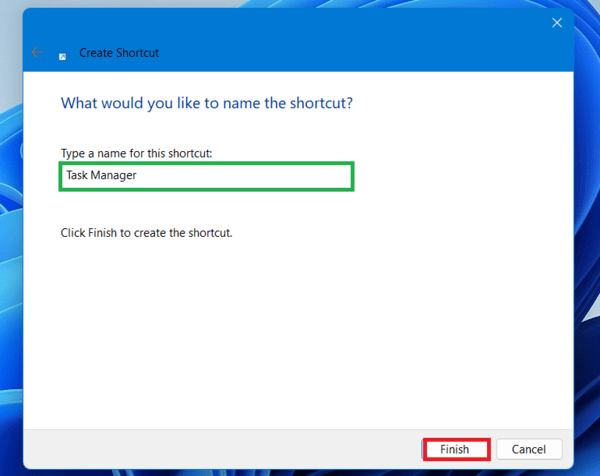Click the 'Type a name for this shortcut:' label
Image resolution: width=600 pixels, height=476 pixels.
pos(136,153)
